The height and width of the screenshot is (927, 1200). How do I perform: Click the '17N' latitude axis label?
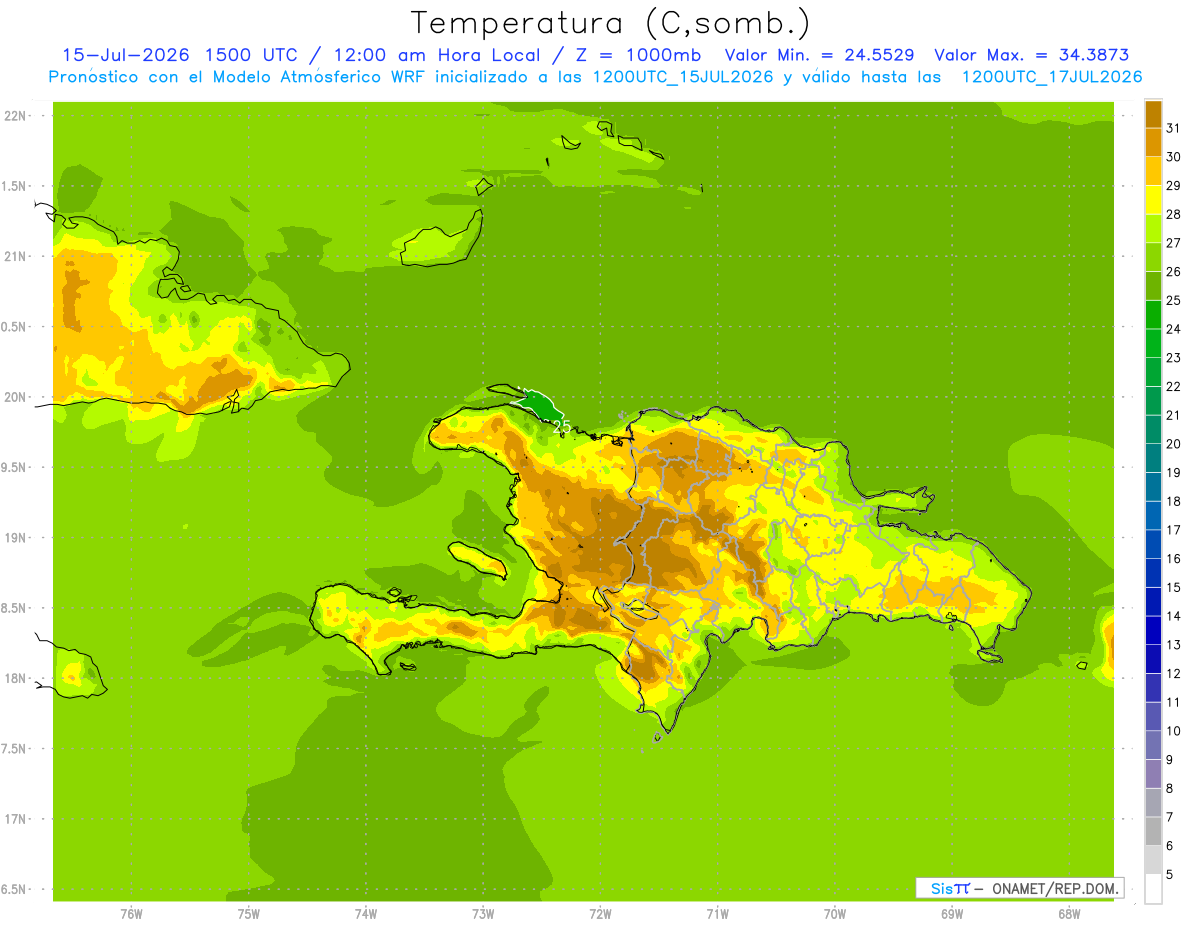pyautogui.click(x=15, y=819)
